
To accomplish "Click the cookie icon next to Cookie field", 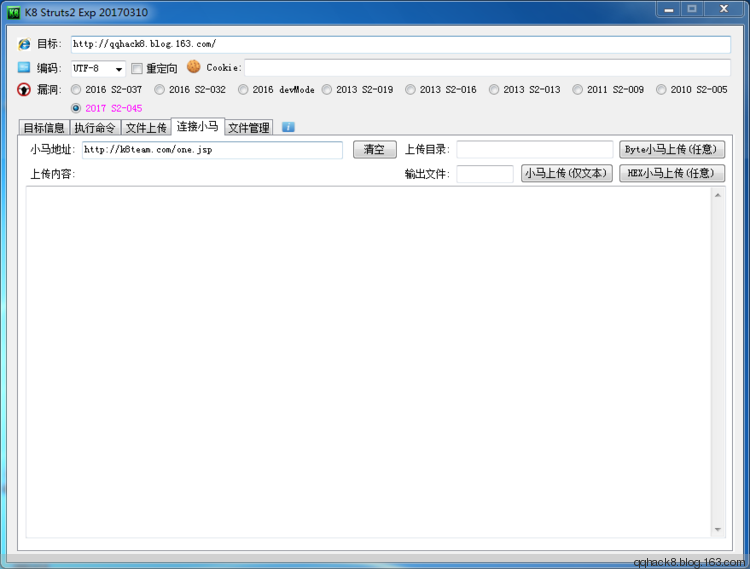I will coord(194,66).
